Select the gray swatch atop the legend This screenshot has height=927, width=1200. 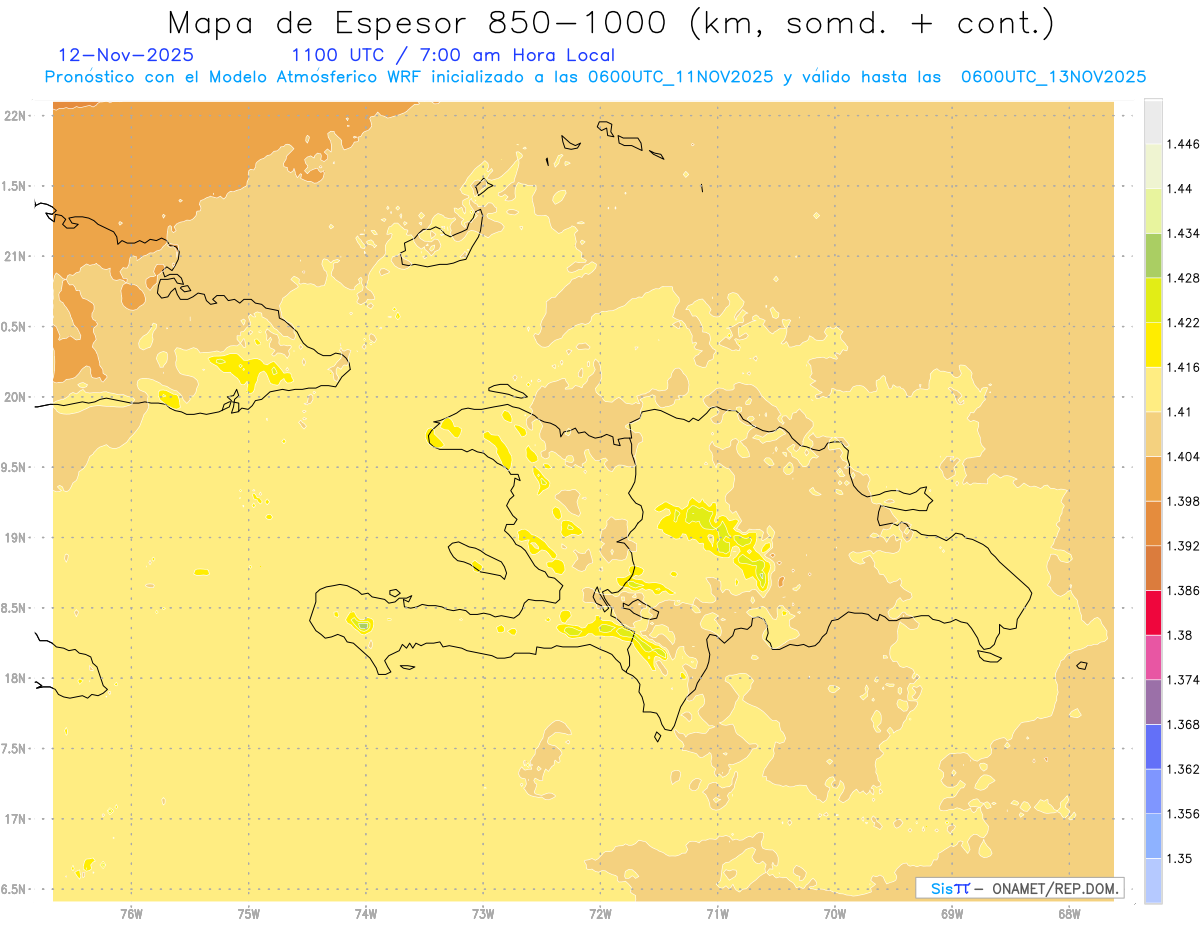click(x=1153, y=121)
